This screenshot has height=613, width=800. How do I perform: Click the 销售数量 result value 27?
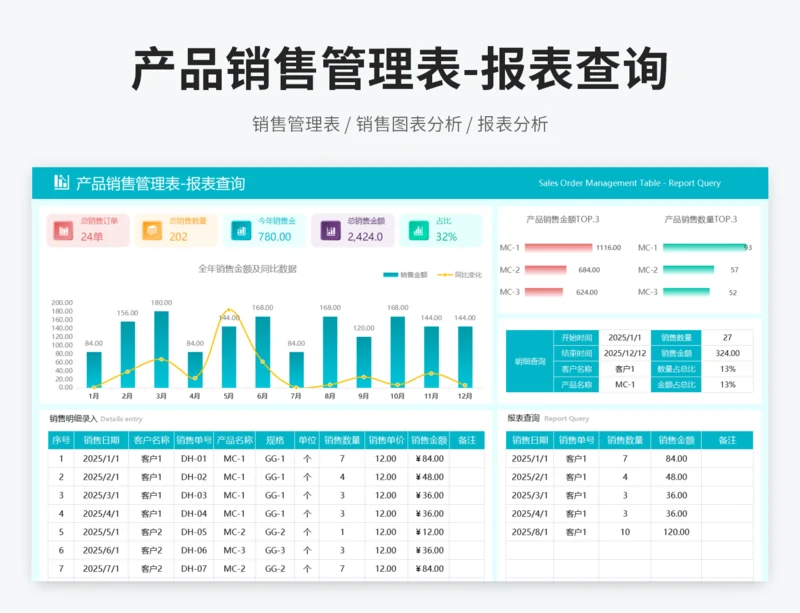(728, 337)
